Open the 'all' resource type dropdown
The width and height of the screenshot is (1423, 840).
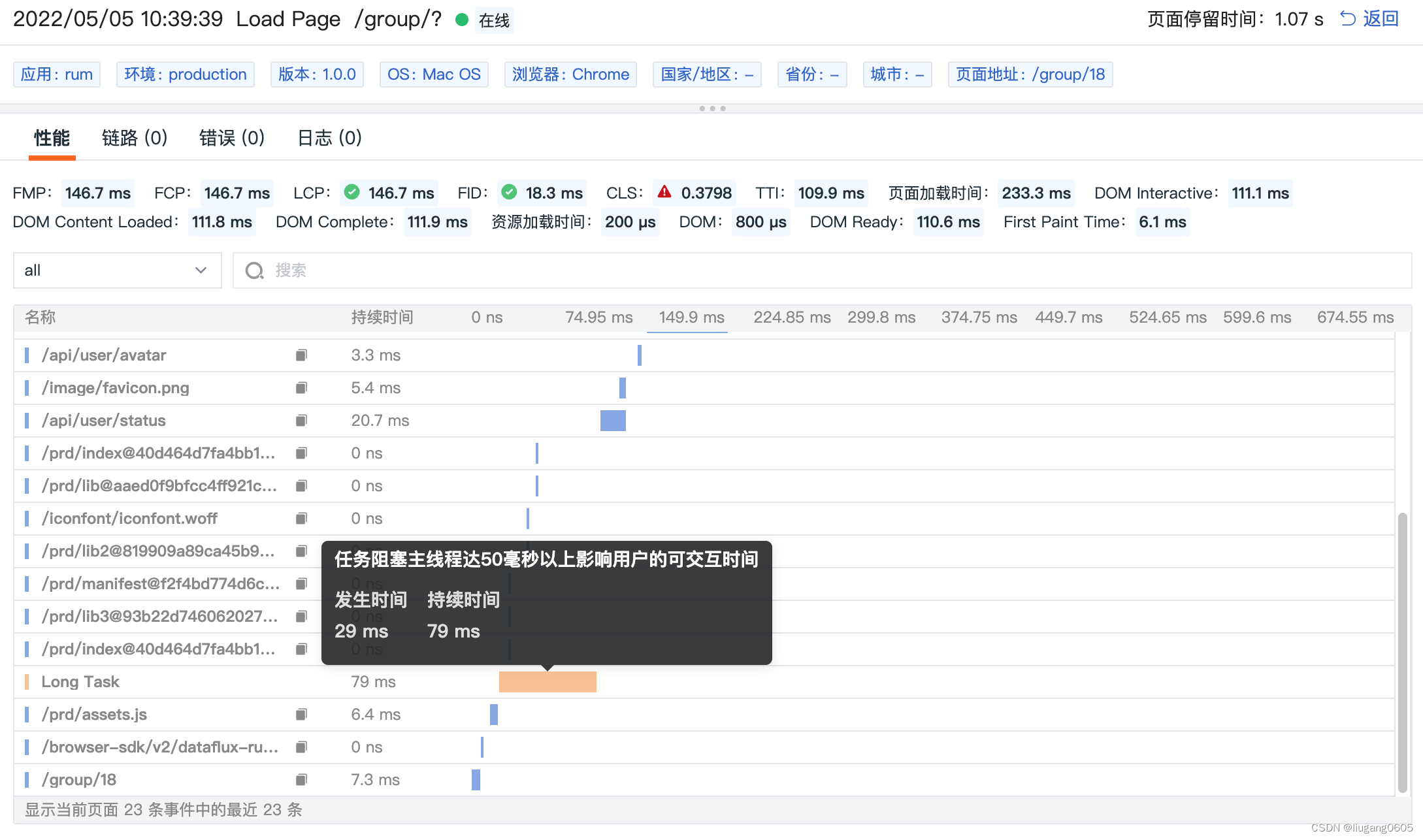118,270
